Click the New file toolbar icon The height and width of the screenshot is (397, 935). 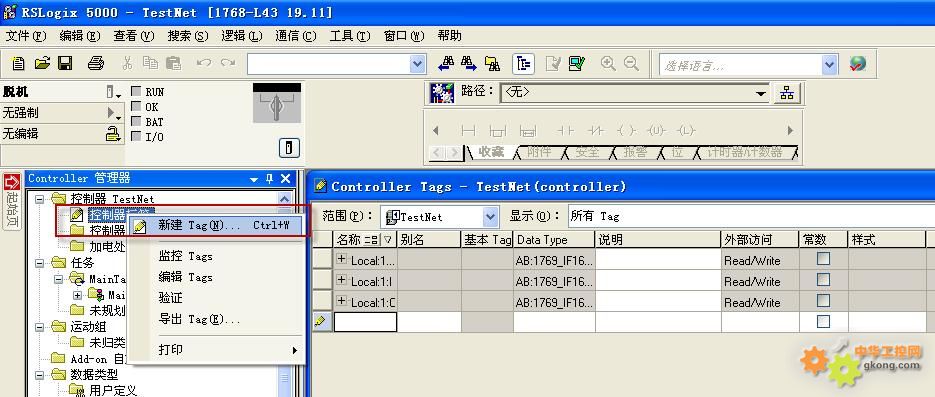pos(18,63)
